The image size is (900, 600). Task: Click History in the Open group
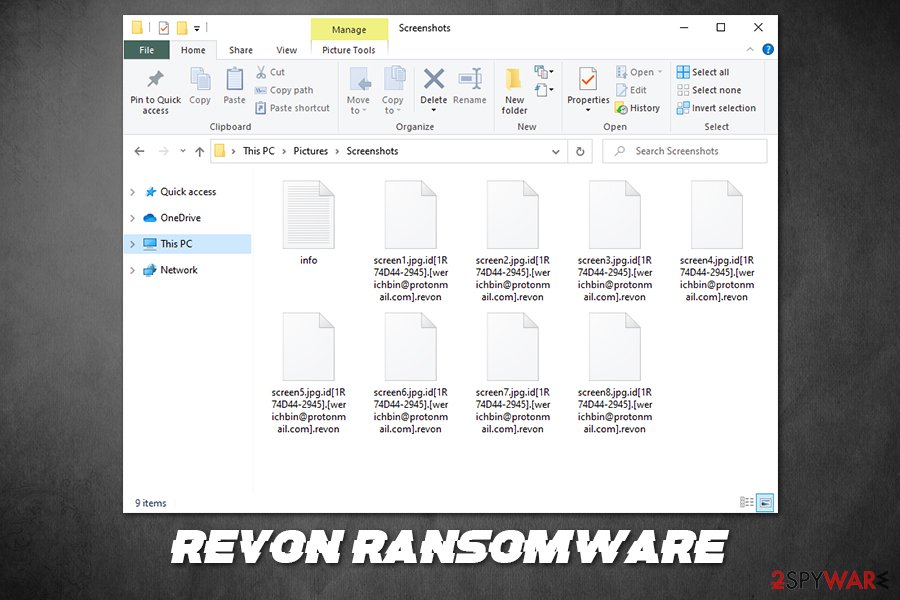[637, 108]
